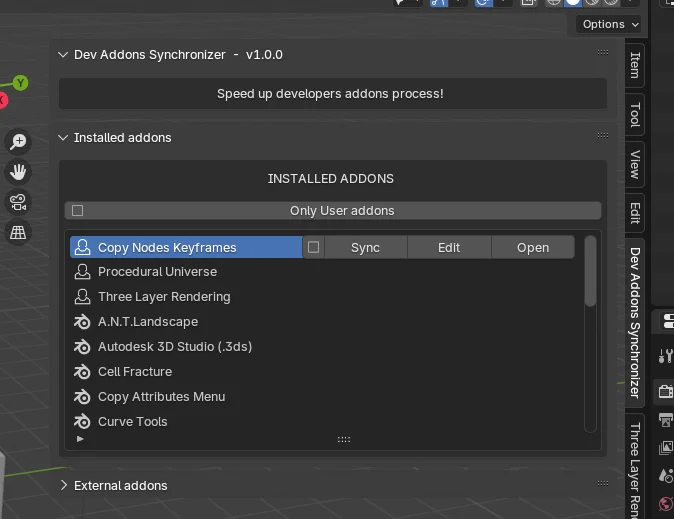Viewport: 674px width, 519px height.
Task: Open the Properties editor type icon
Action: pos(667,321)
